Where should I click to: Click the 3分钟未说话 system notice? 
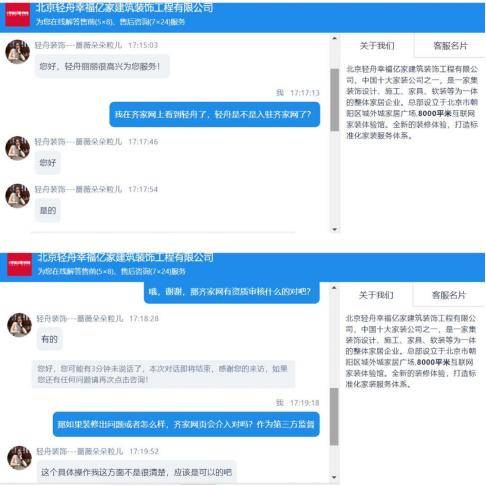pos(163,374)
